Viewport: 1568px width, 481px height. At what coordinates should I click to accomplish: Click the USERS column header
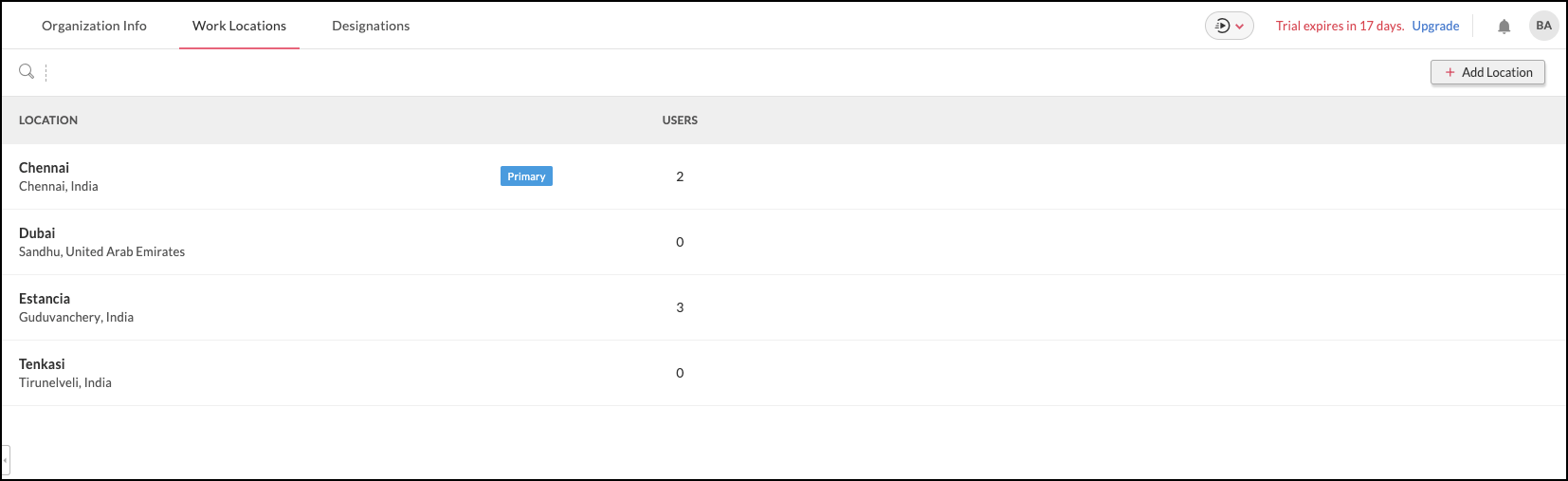click(x=680, y=120)
